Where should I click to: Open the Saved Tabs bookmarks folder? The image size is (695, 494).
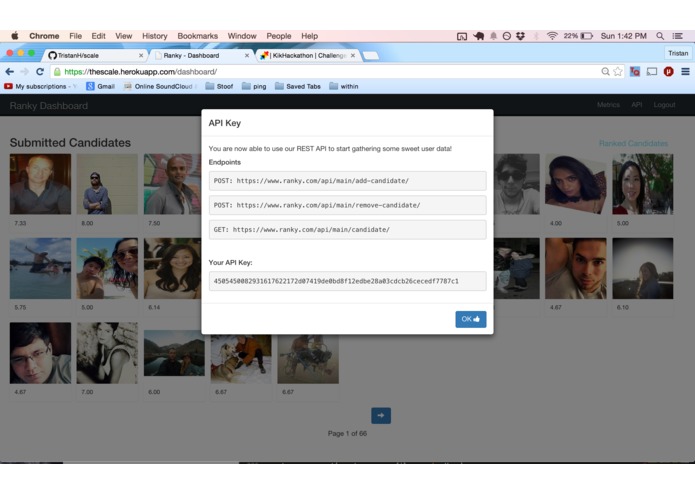297,86
